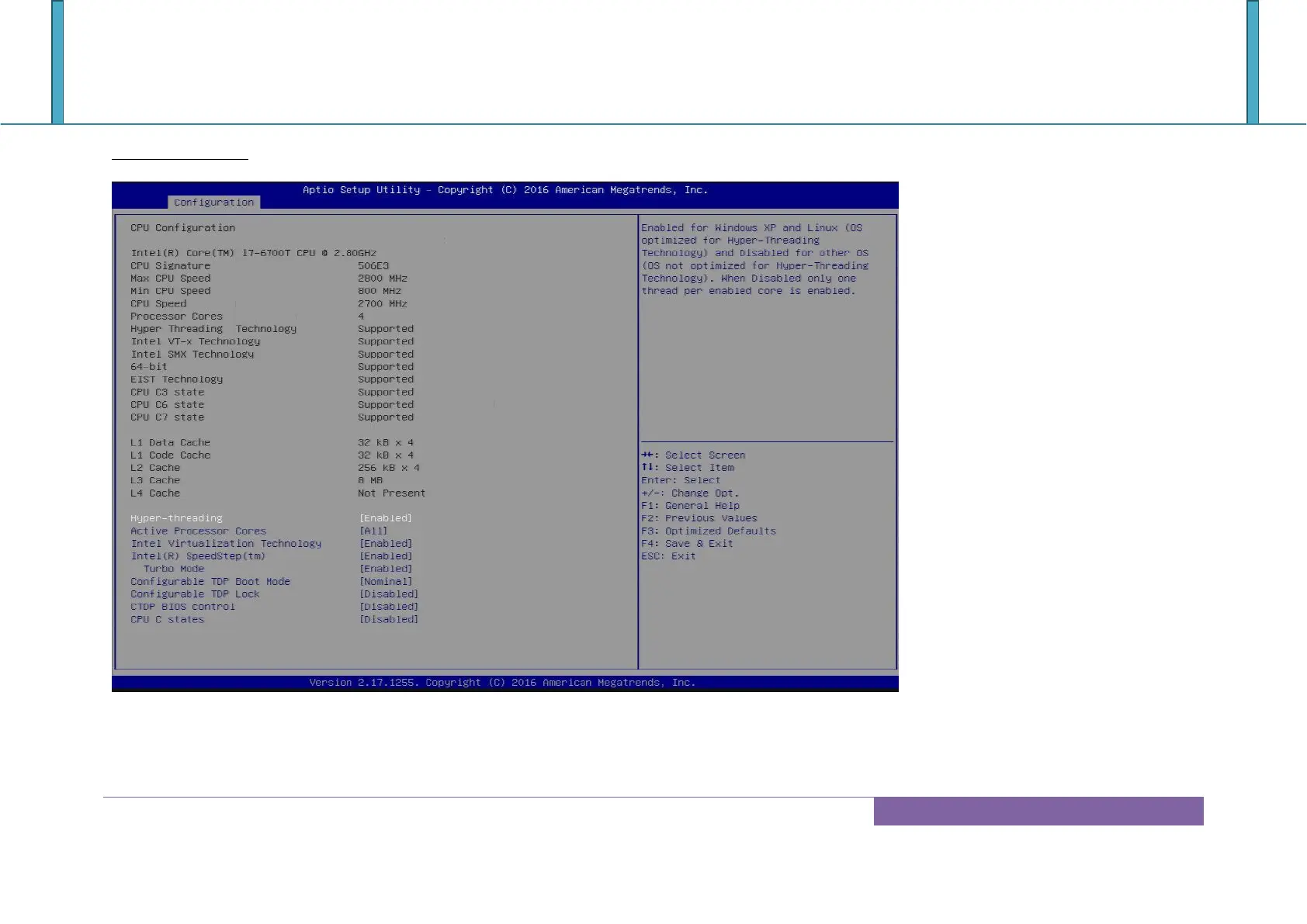Open Configurable TDP Boot Mode Nominal option
Viewport: 1307px width, 924px height.
[x=386, y=582]
